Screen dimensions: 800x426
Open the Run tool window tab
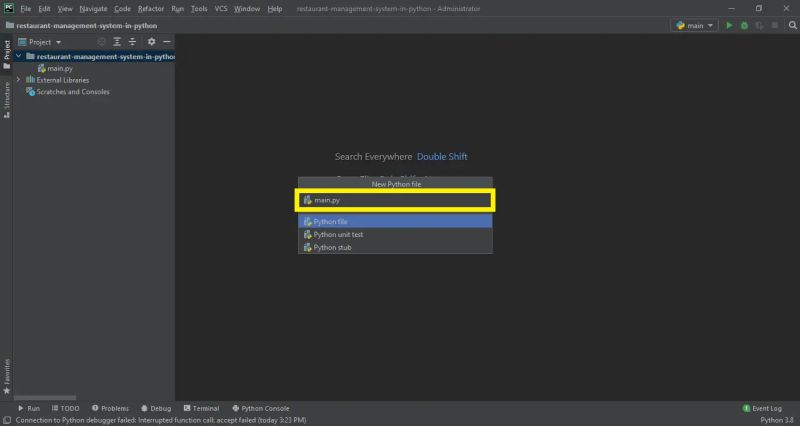click(x=29, y=409)
